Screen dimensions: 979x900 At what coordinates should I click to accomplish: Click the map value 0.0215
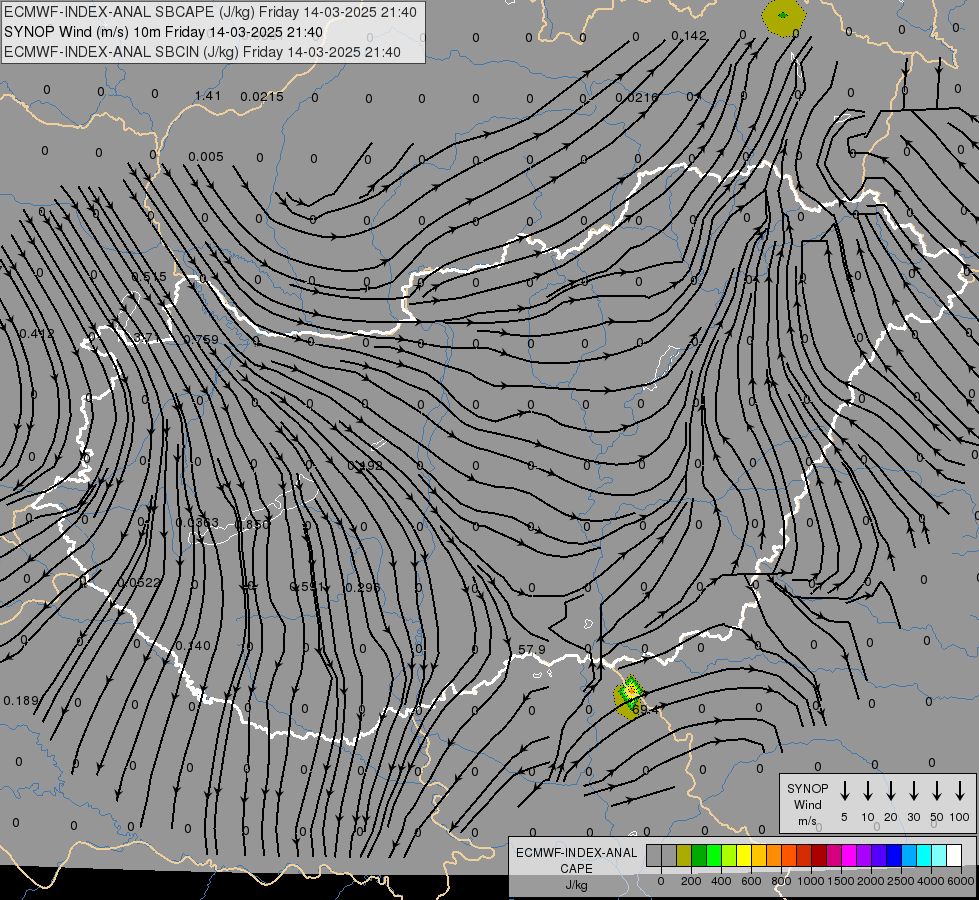pyautogui.click(x=262, y=97)
